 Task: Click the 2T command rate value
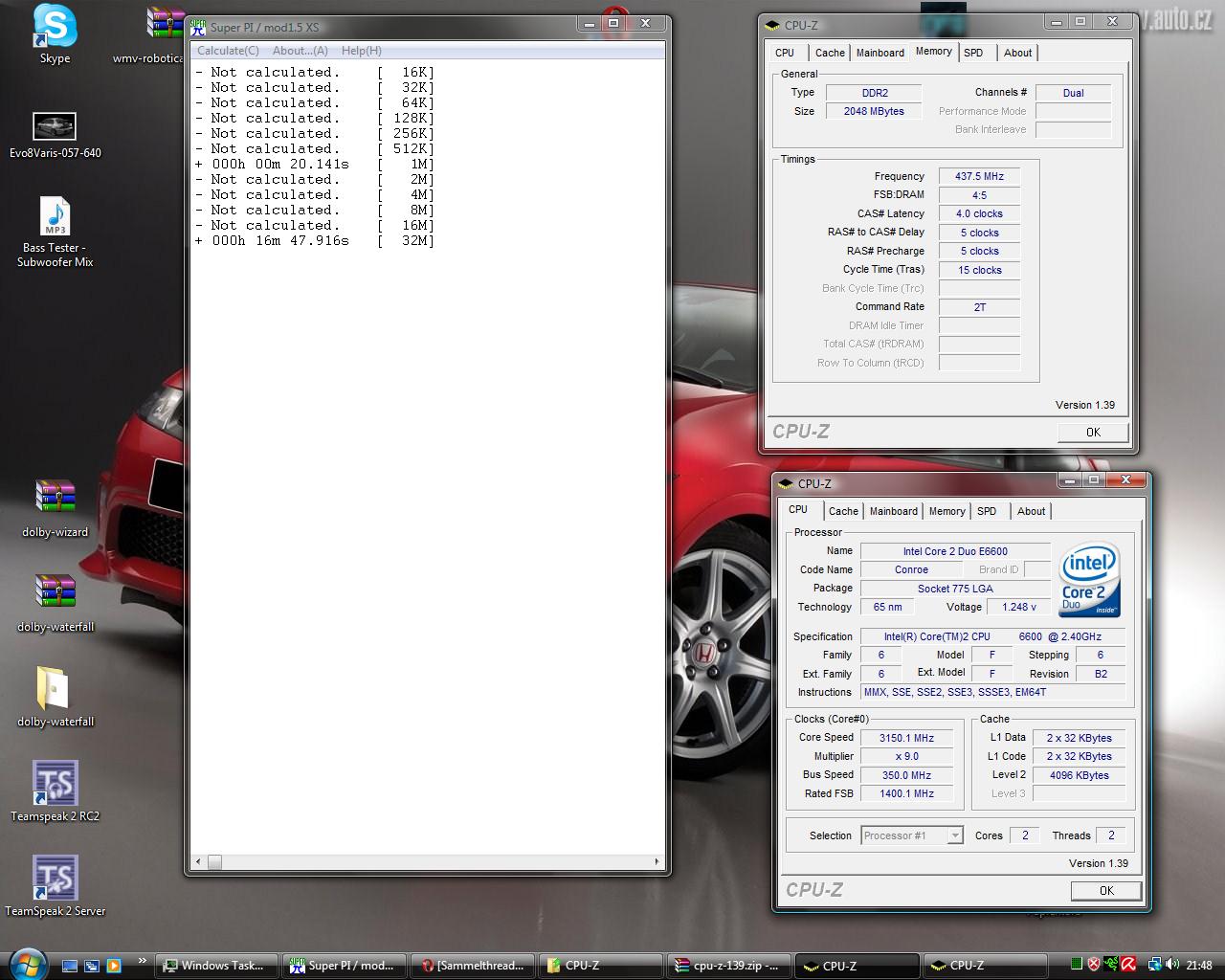point(979,307)
